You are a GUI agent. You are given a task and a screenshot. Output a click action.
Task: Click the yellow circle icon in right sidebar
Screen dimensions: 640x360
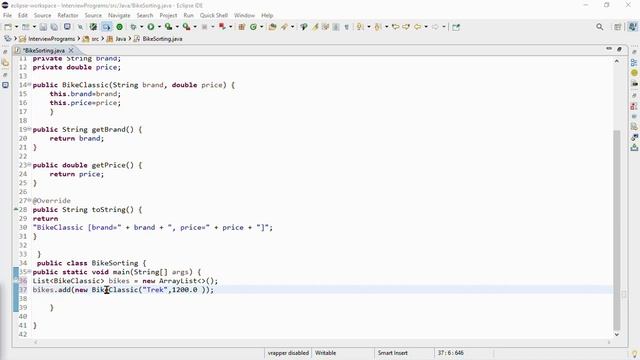(634, 73)
